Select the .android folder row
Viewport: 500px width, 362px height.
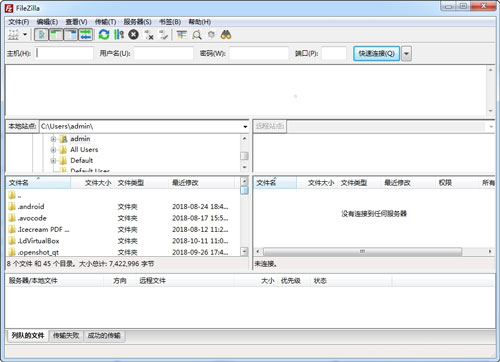coord(123,207)
